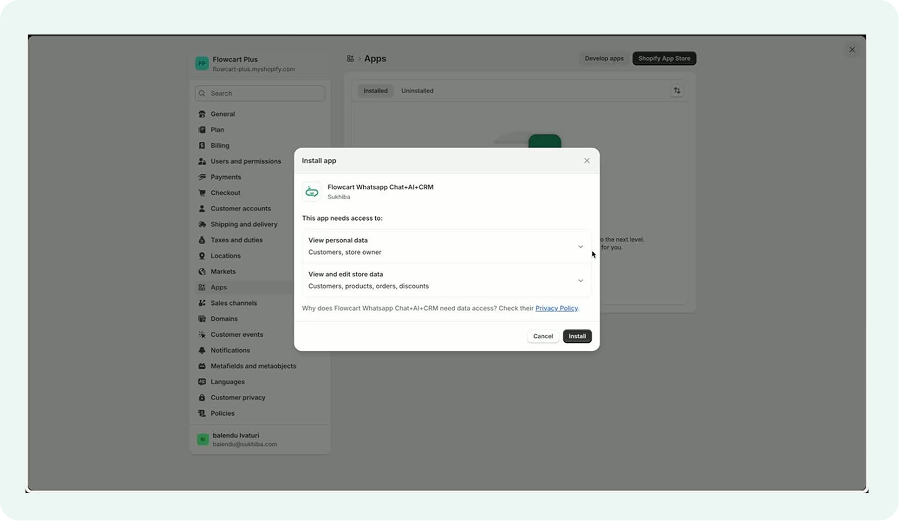Click the Shipping and delivery truck icon
Screen dimensions: 899x521
pos(202,224)
